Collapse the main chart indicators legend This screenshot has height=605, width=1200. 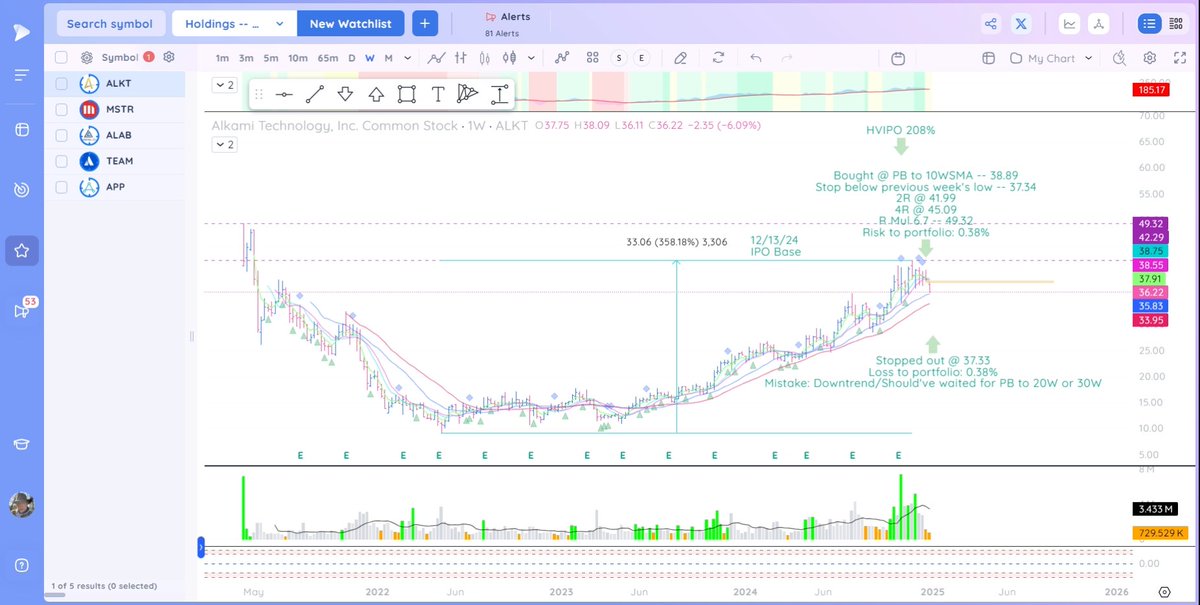(x=225, y=145)
